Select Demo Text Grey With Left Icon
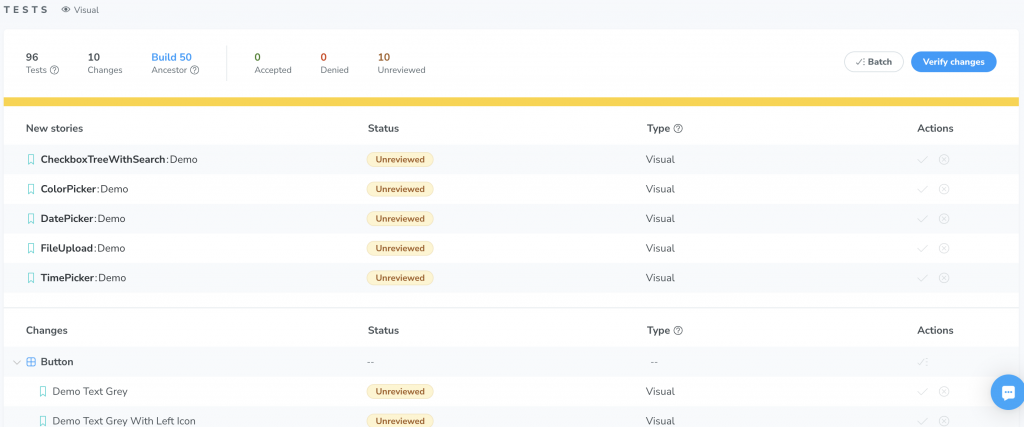Viewport: 1024px width, 427px height. pyautogui.click(x=124, y=421)
